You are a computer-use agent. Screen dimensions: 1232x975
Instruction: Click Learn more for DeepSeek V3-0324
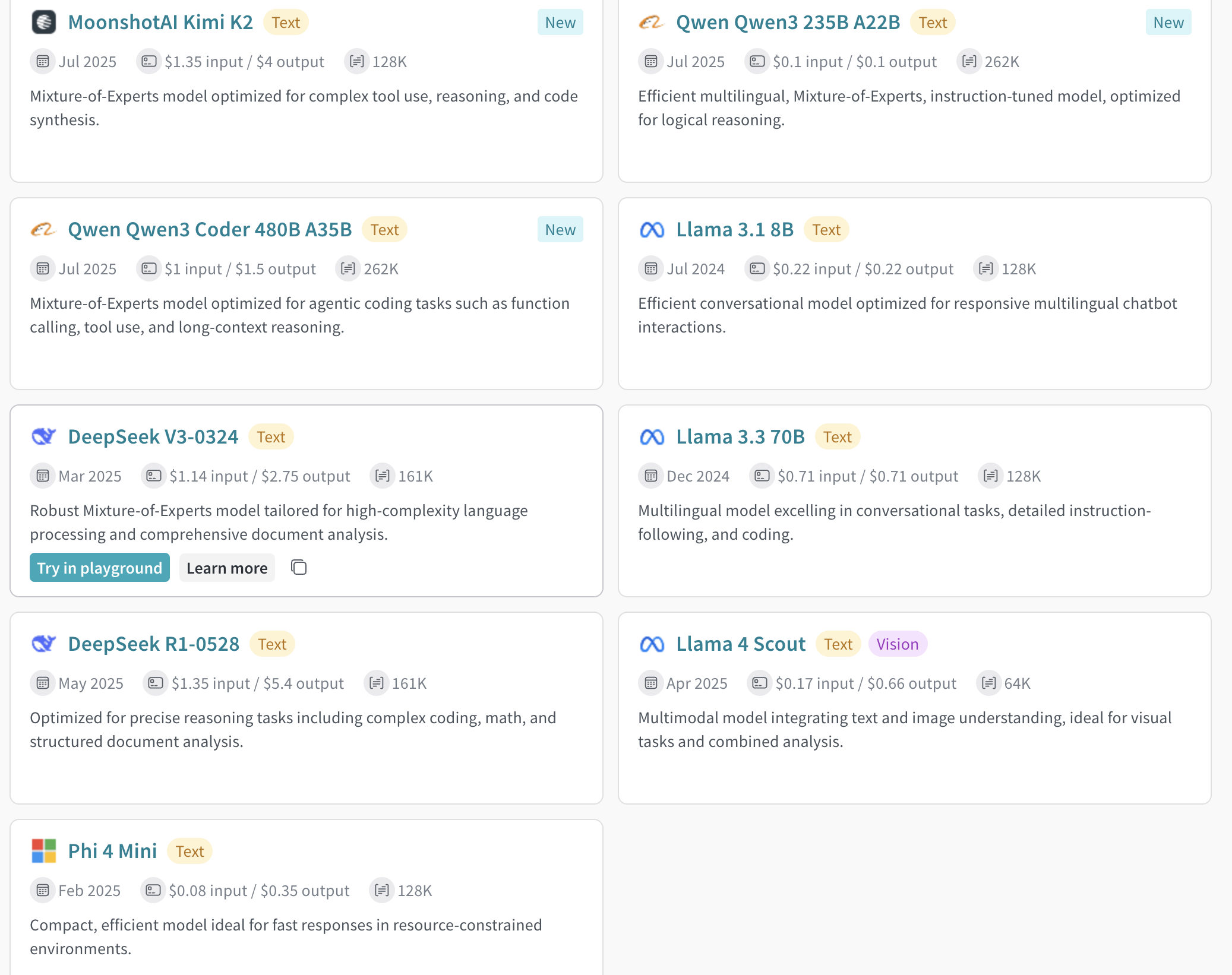pos(227,568)
